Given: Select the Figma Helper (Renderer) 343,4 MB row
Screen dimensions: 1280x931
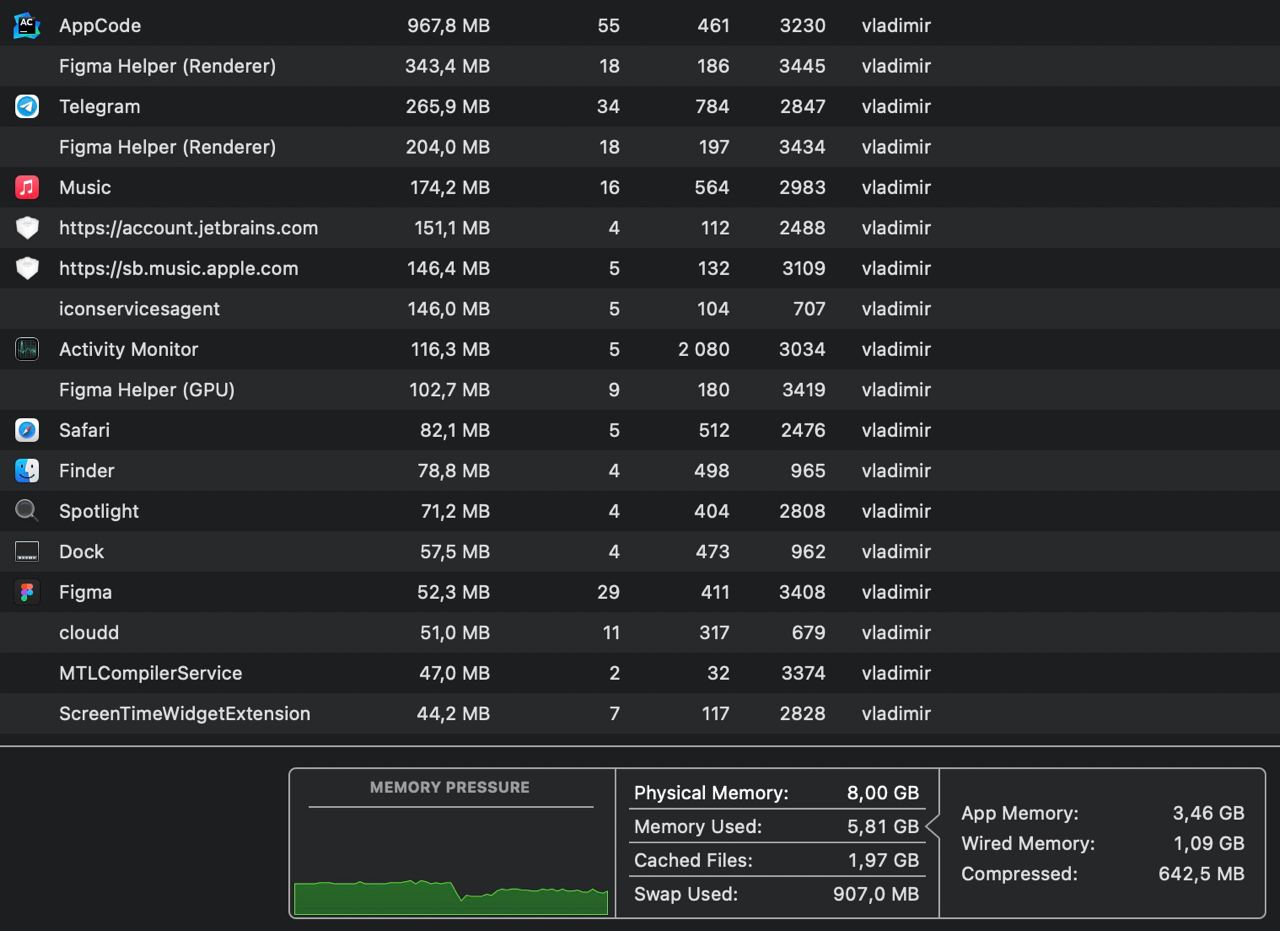Looking at the screenshot, I should (x=640, y=66).
